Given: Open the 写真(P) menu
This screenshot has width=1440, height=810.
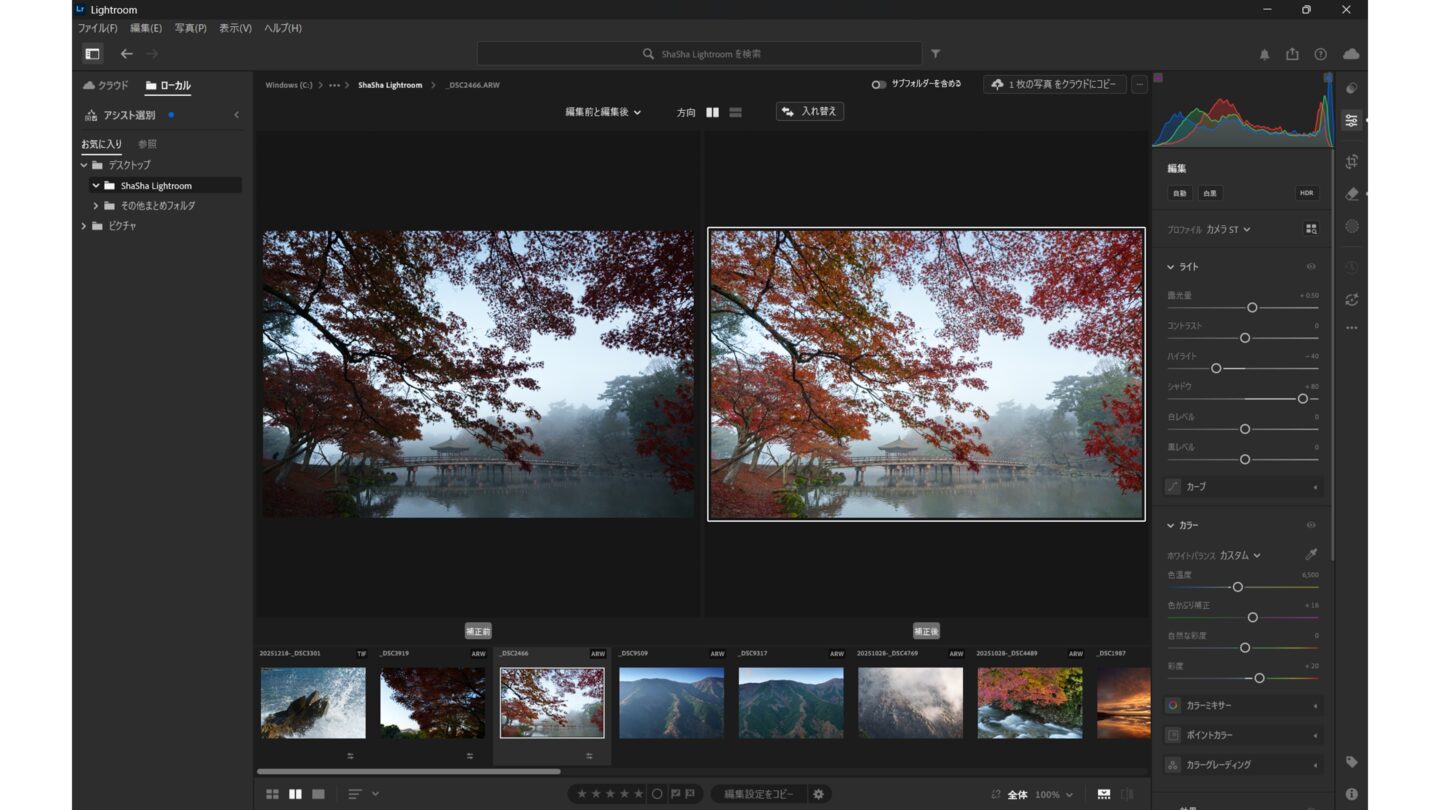Looking at the screenshot, I should [190, 28].
